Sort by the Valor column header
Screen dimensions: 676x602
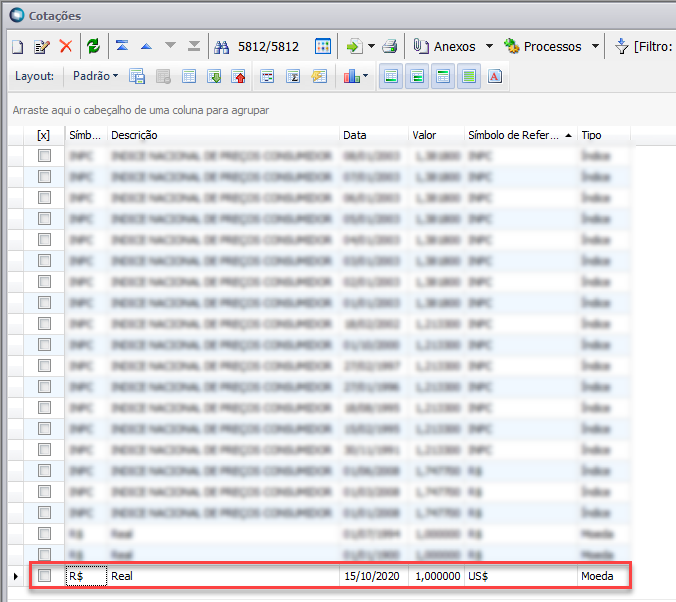click(x=436, y=135)
